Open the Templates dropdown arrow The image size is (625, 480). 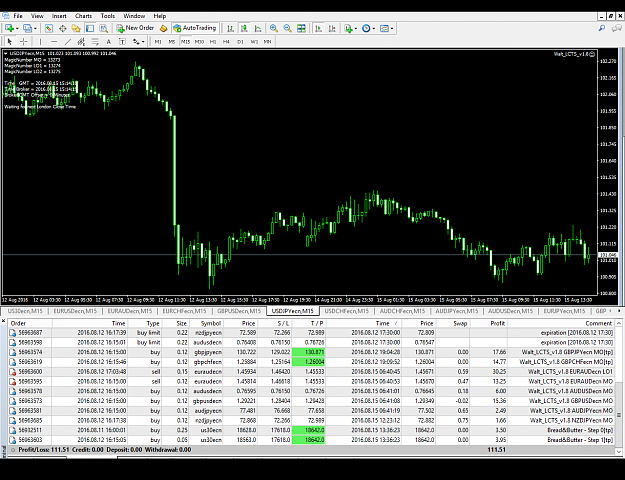(x=392, y=29)
